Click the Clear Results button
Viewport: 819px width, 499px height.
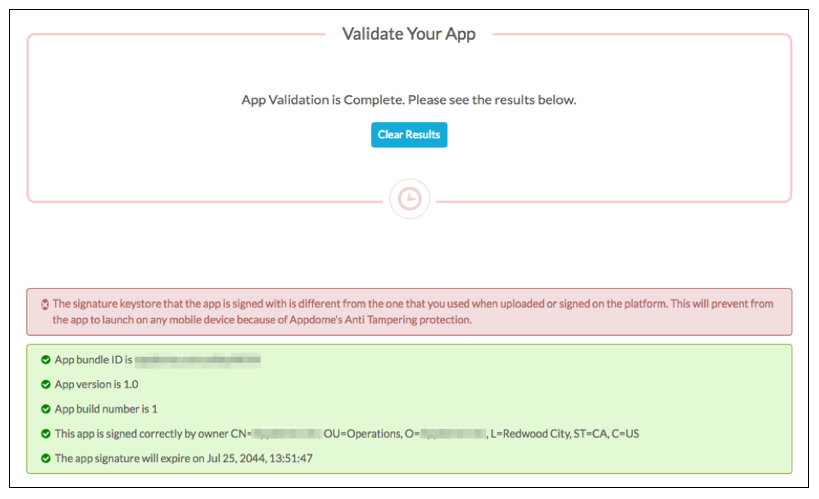point(409,135)
